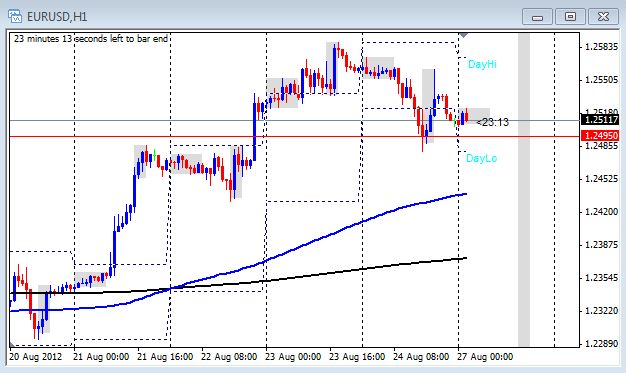
Task: Click the small arrow at chart bottom-left corner
Action: pyautogui.click(x=13, y=344)
